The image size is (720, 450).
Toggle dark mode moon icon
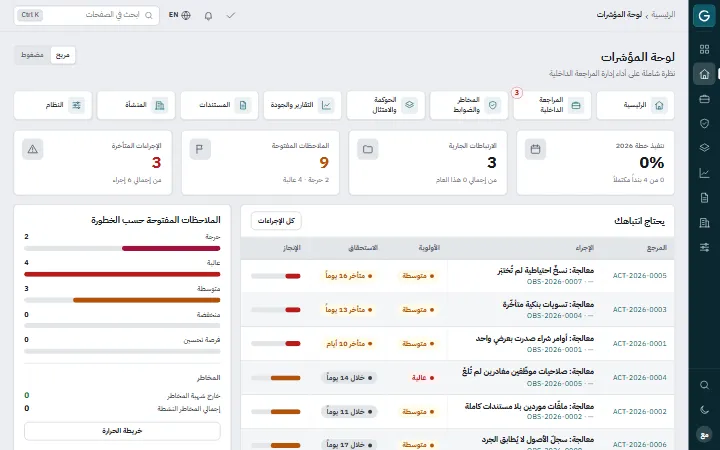pyautogui.click(x=704, y=410)
